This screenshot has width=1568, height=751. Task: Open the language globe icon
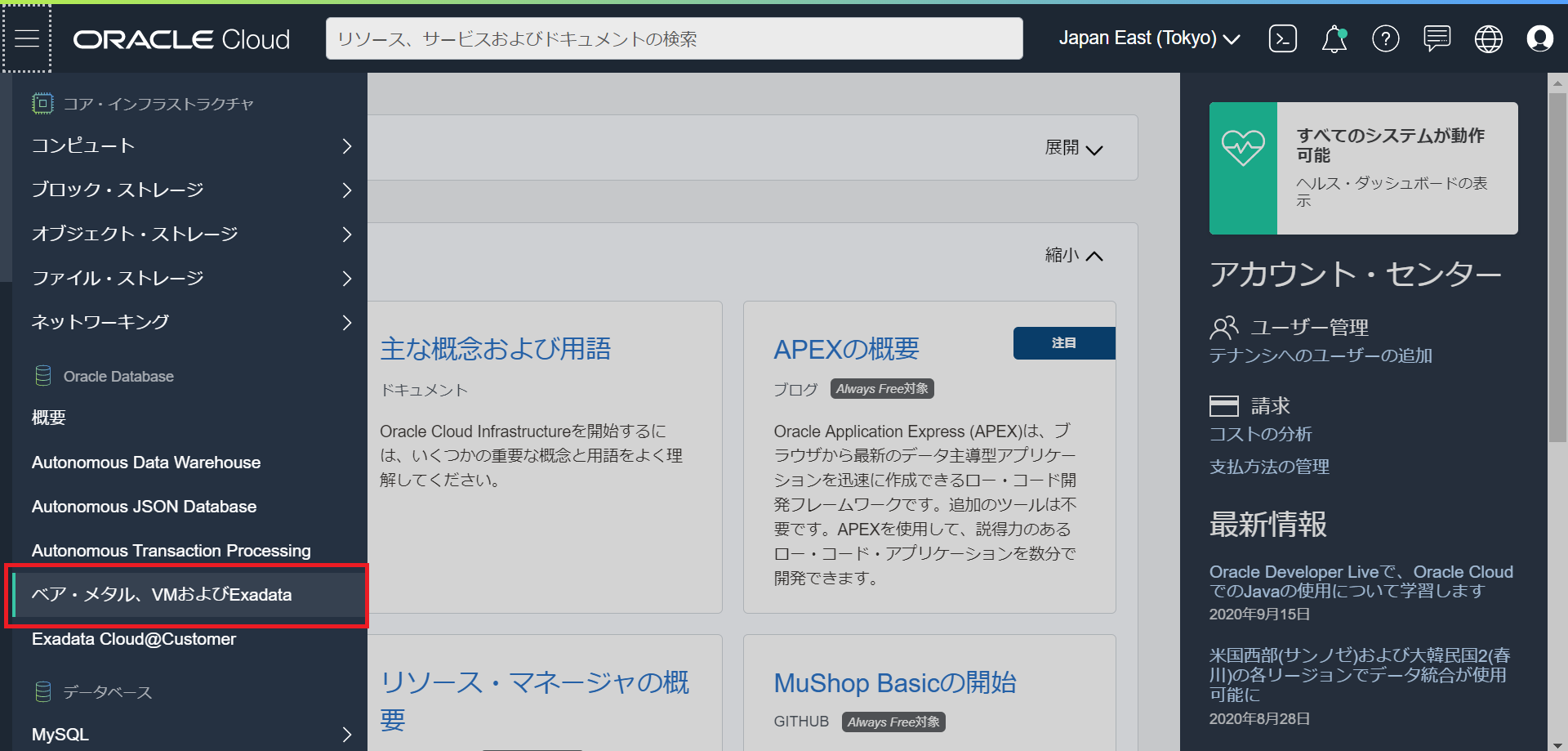tap(1488, 38)
